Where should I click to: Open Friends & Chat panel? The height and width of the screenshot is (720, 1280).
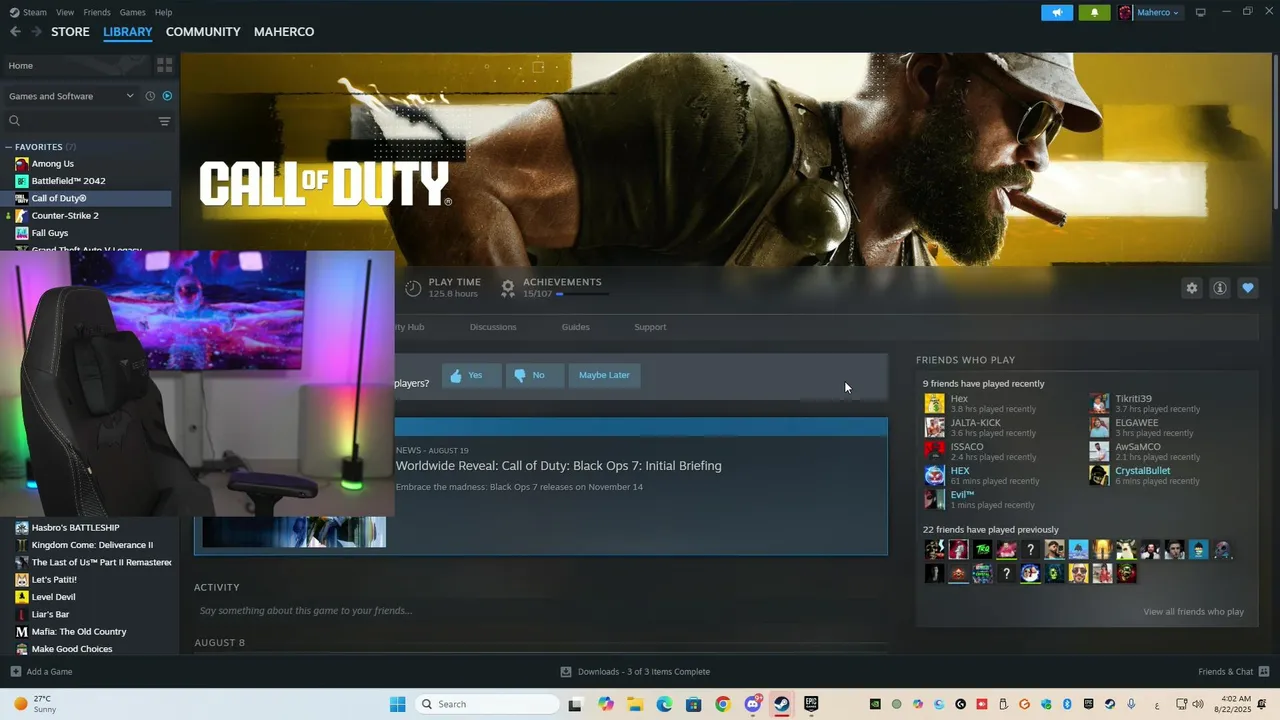tap(1234, 672)
